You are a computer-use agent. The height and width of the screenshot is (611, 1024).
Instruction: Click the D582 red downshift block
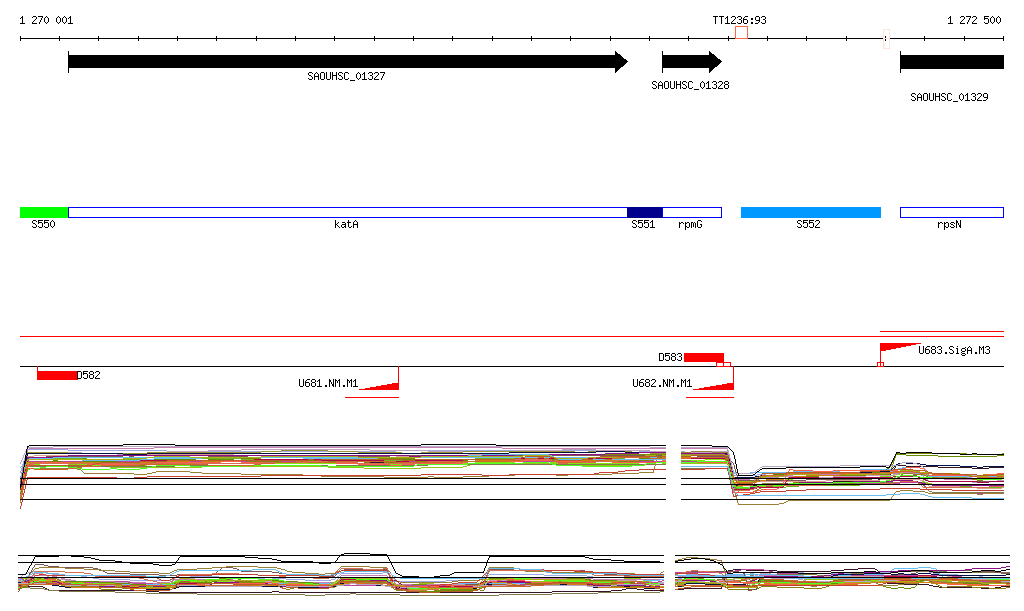(x=57, y=375)
